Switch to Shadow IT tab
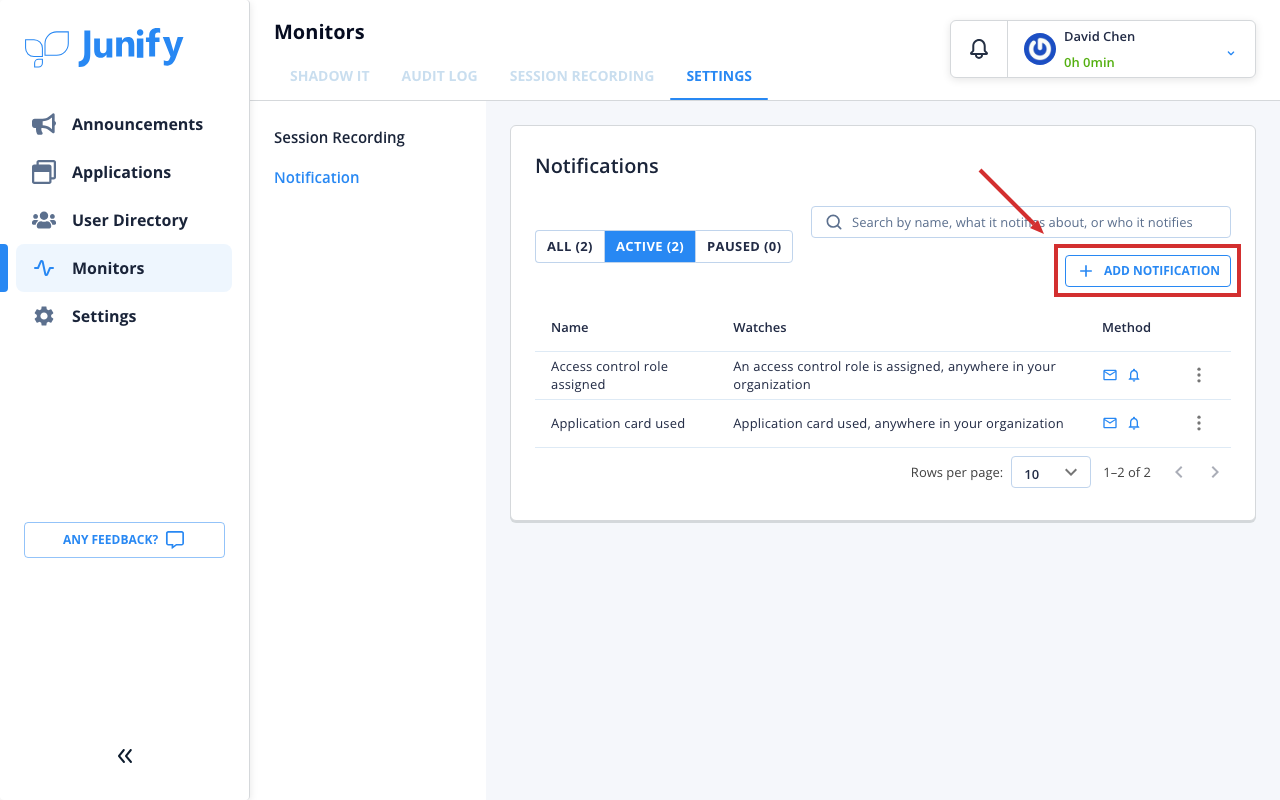 click(330, 76)
